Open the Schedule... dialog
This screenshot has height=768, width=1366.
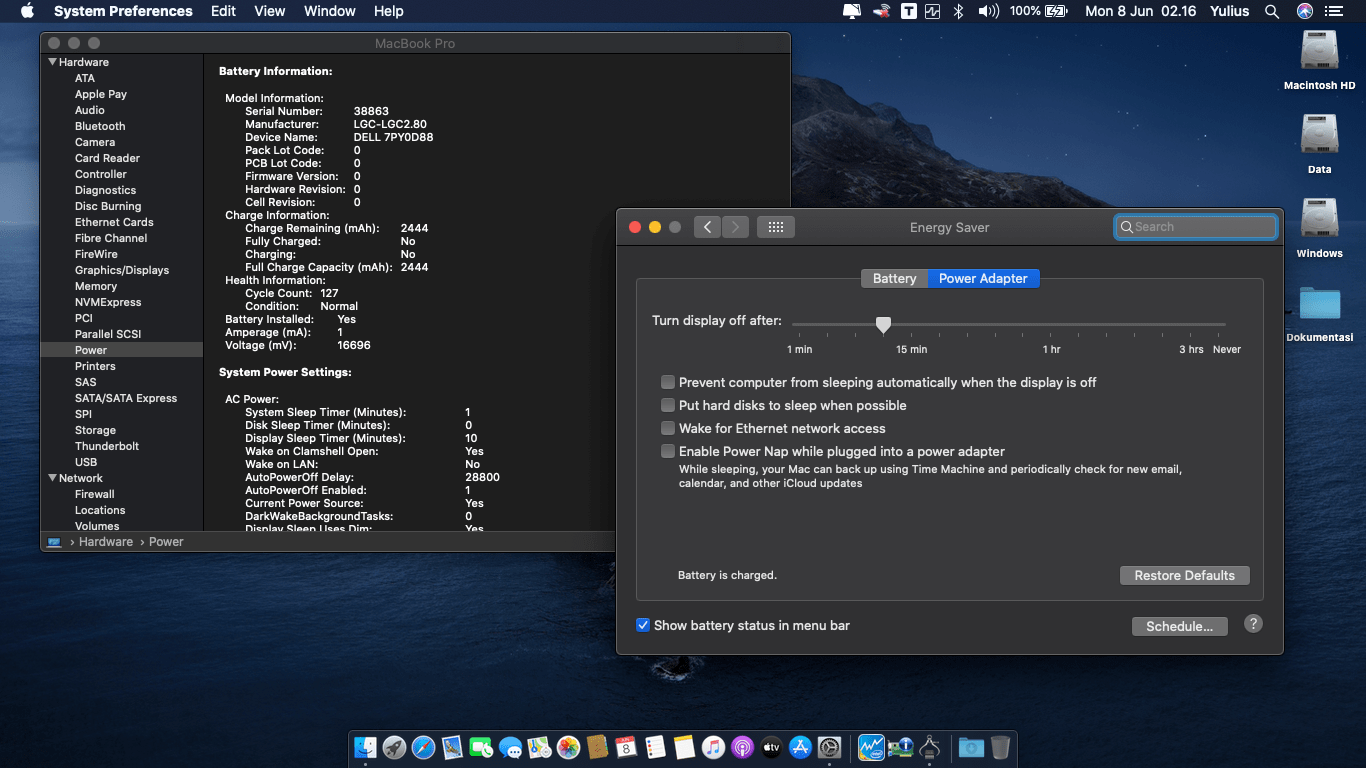coord(1180,626)
